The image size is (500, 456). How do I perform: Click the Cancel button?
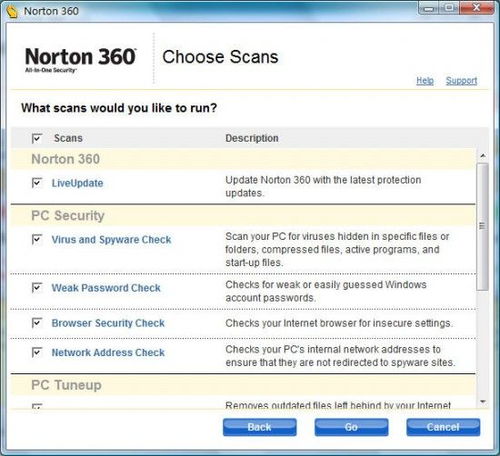[x=443, y=427]
